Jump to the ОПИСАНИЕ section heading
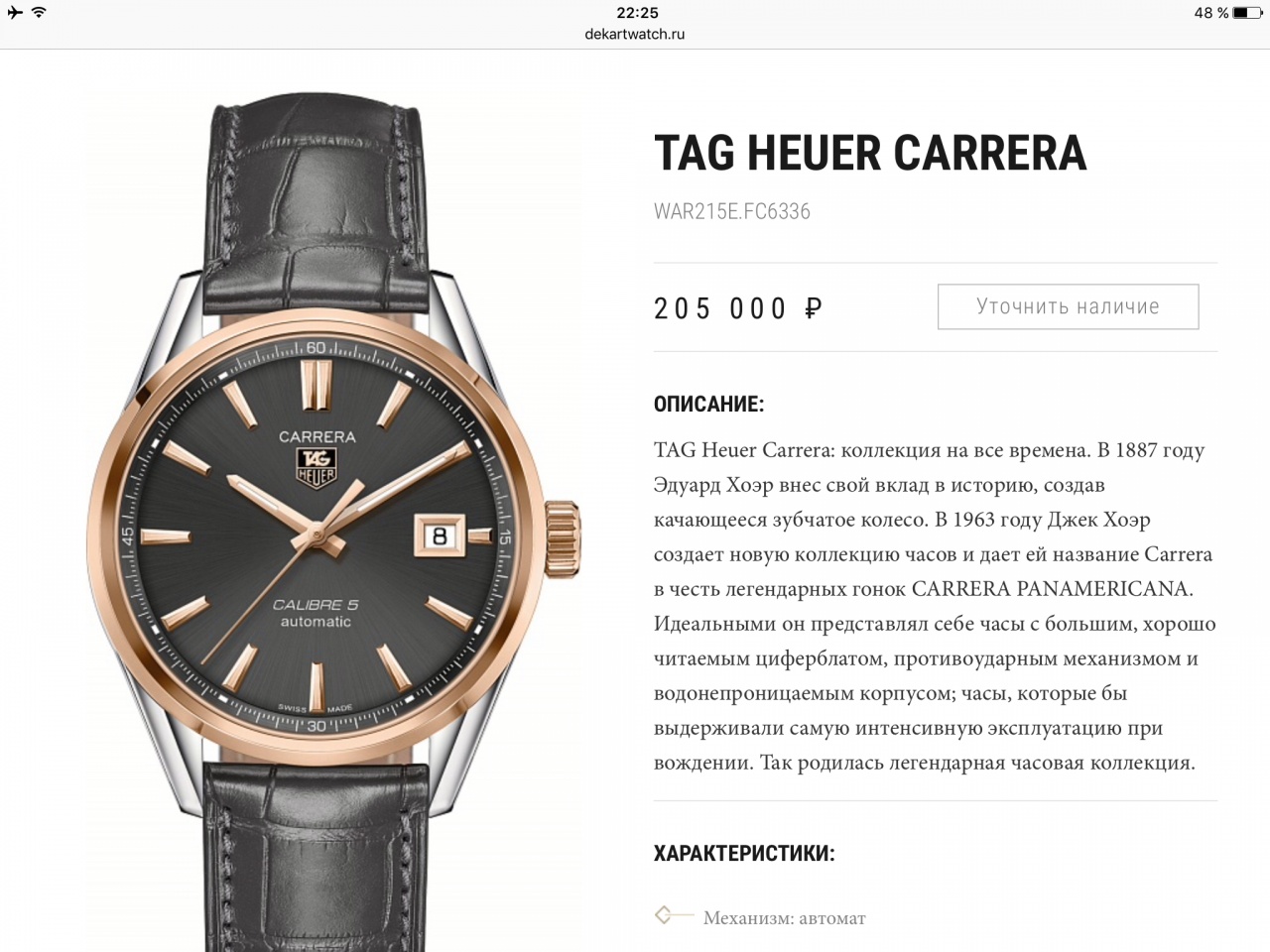1270x952 pixels. coord(708,405)
